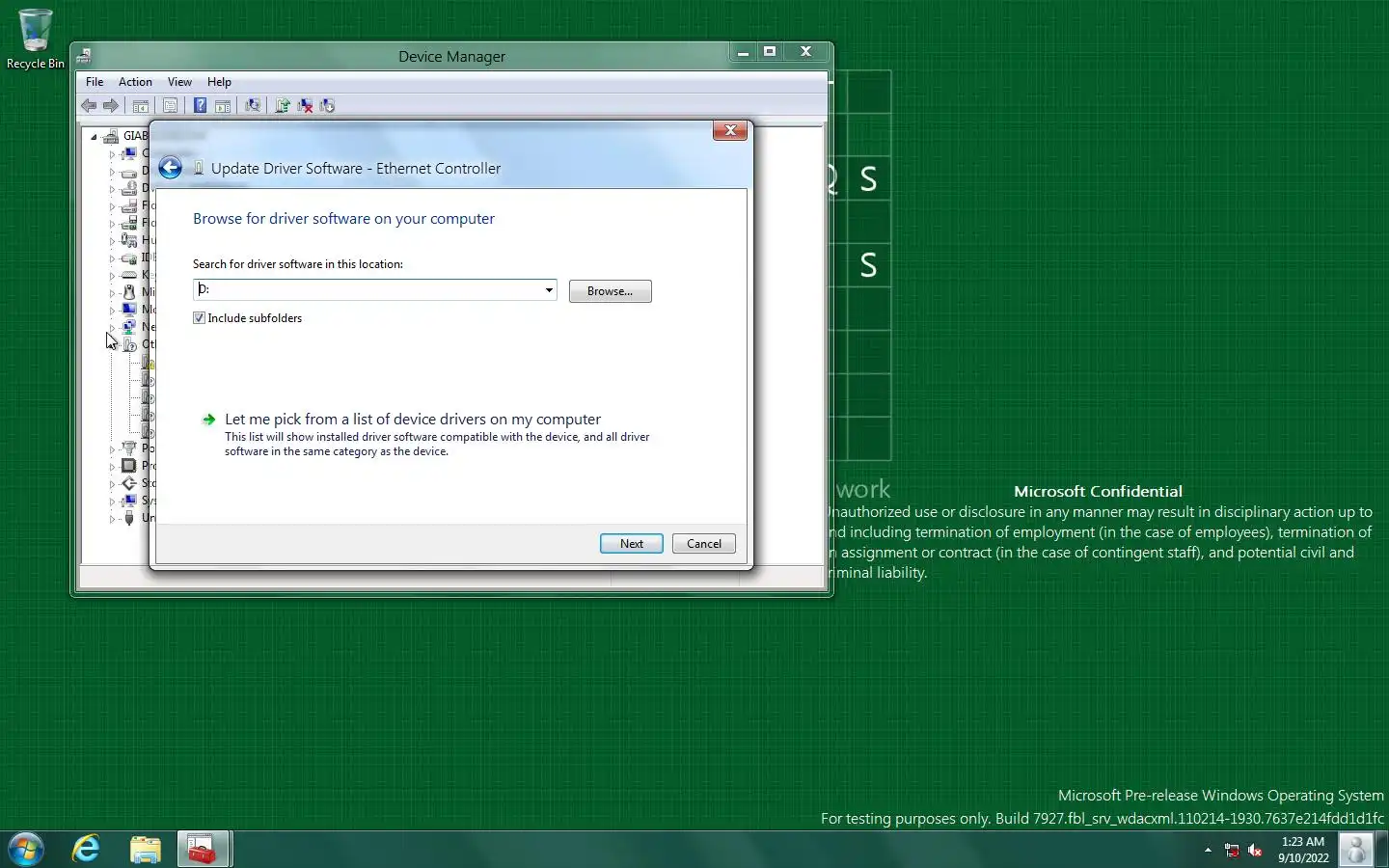Image resolution: width=1389 pixels, height=868 pixels.
Task: Toggle Show/Hide Console Tree toolbar icon
Action: pyautogui.click(x=141, y=106)
